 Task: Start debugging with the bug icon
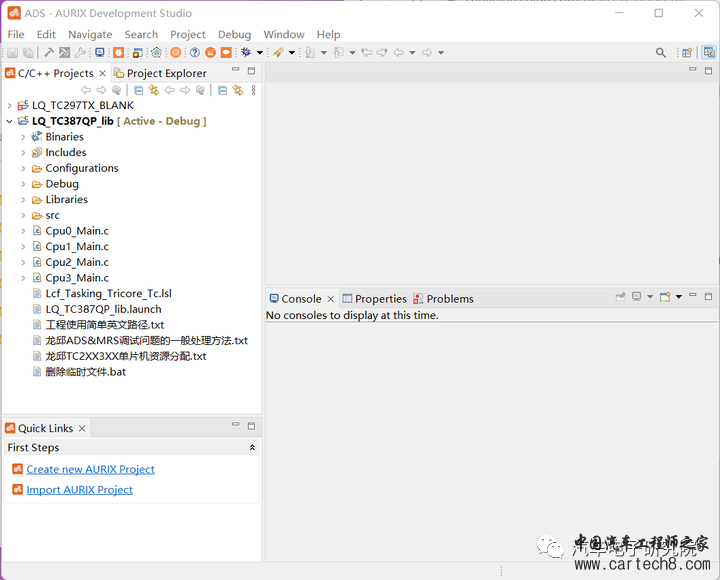click(x=246, y=52)
